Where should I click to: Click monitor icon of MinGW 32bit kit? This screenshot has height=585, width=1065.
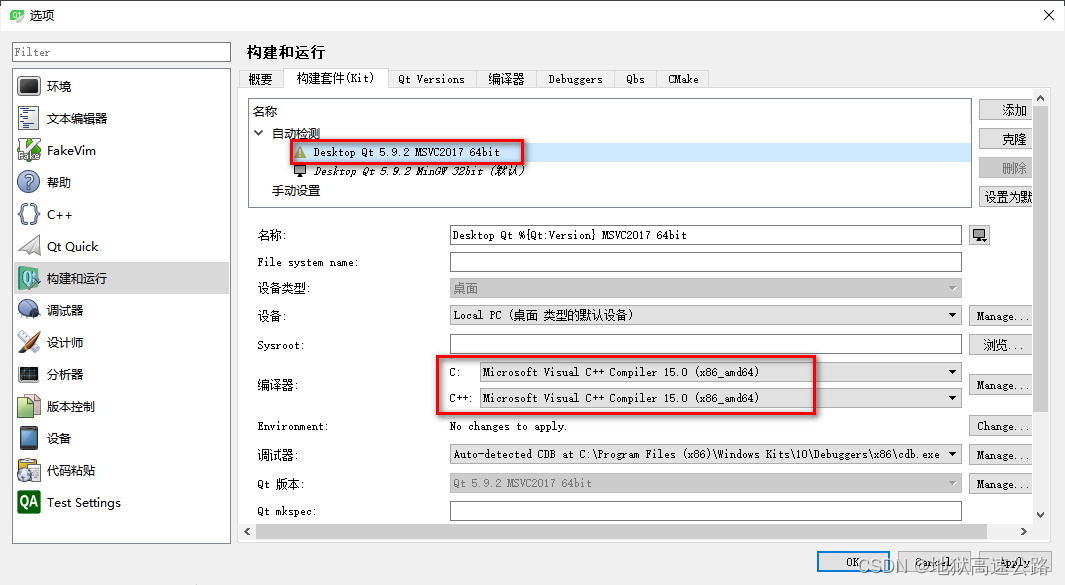[300, 171]
